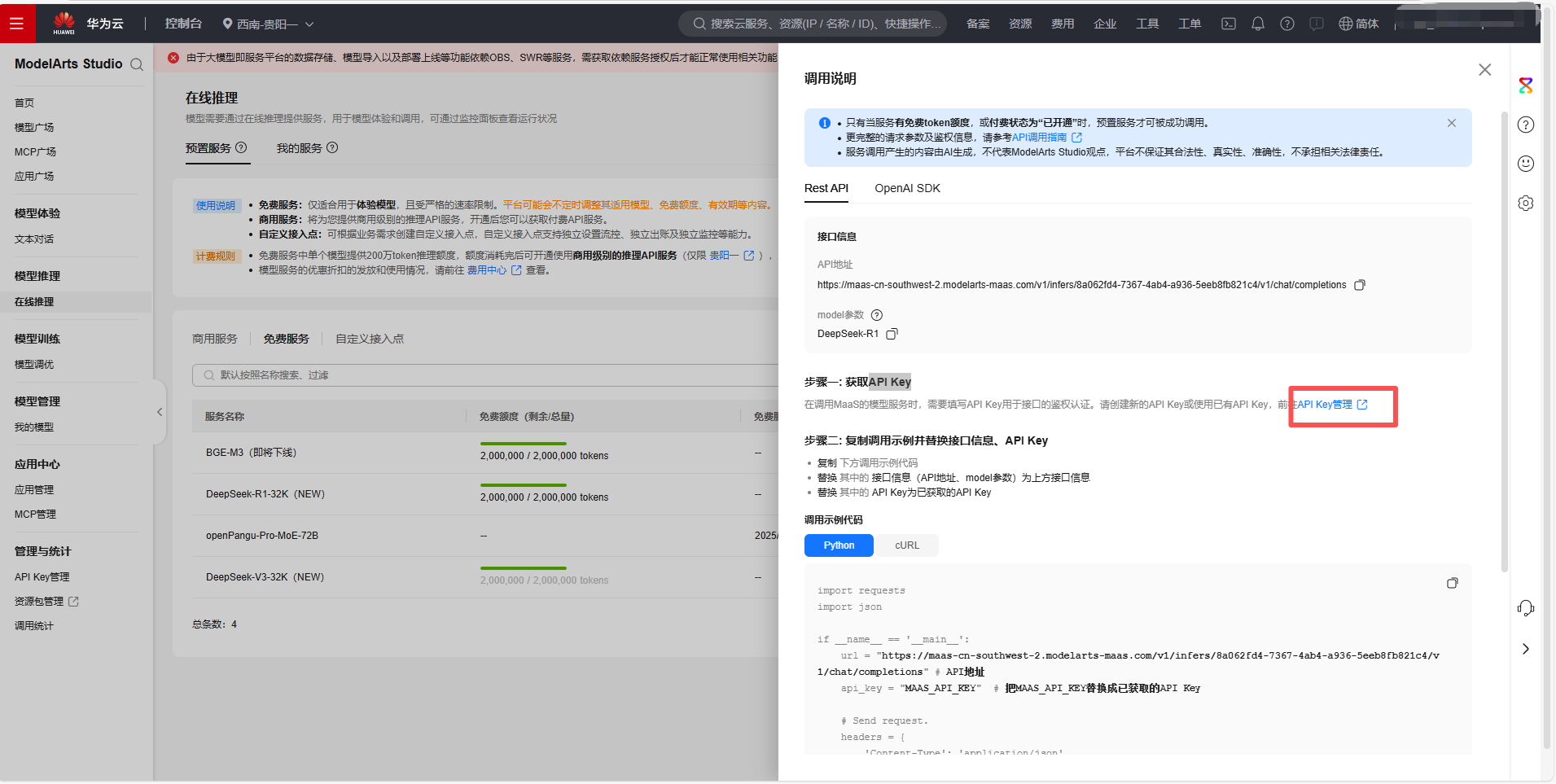Select the cURL code example tab
The width and height of the screenshot is (1556, 784).
click(x=907, y=545)
